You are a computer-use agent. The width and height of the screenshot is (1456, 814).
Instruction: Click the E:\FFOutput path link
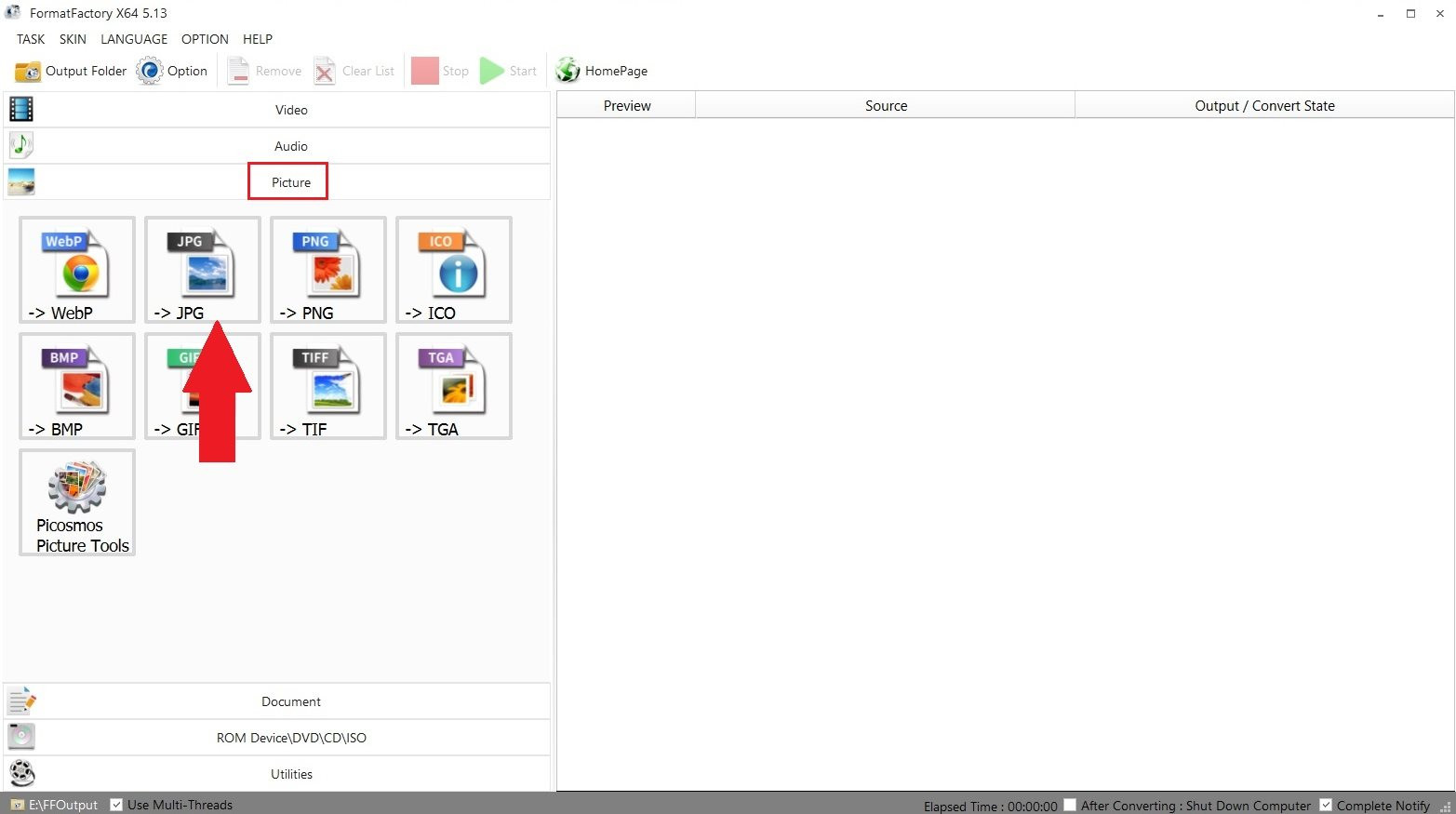63,805
